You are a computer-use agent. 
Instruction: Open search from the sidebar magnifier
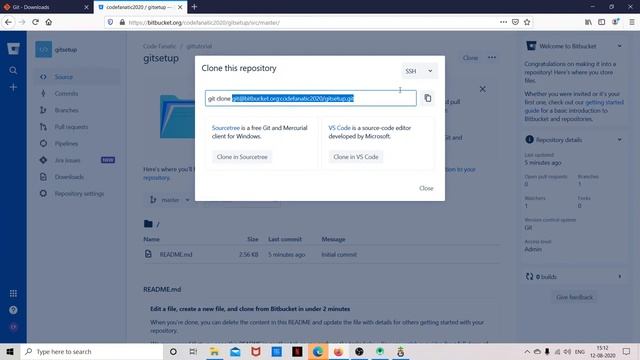click(x=13, y=70)
